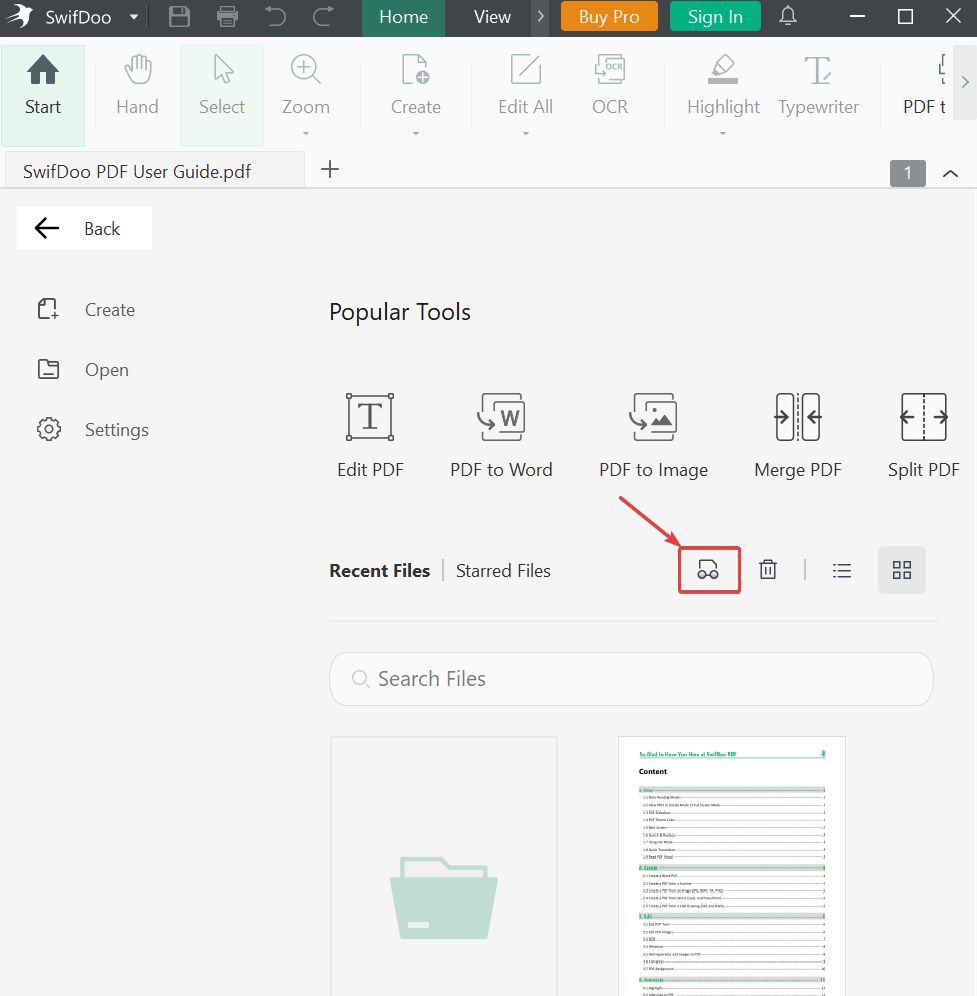Show the Starred Files tab
Viewport: 977px width, 996px height.
[x=503, y=570]
